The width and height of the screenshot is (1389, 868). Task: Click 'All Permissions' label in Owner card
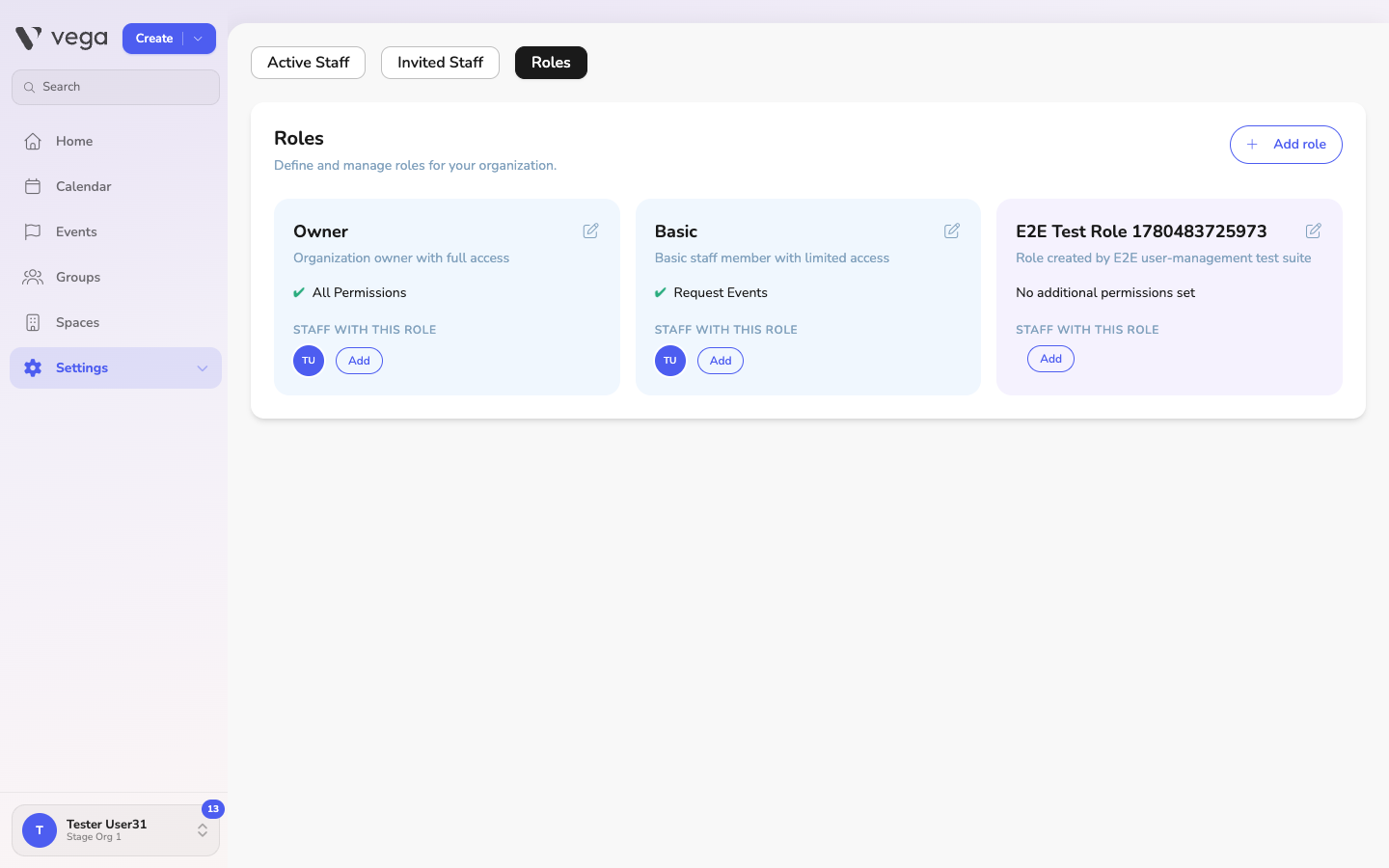[359, 293]
